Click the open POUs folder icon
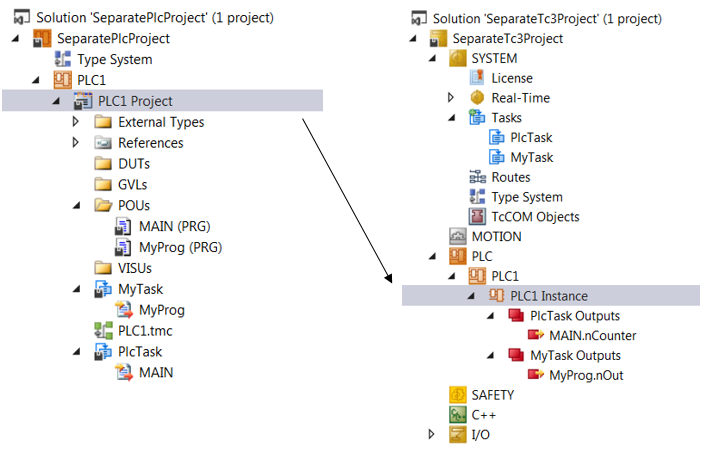Image resolution: width=713 pixels, height=453 pixels. [x=103, y=206]
